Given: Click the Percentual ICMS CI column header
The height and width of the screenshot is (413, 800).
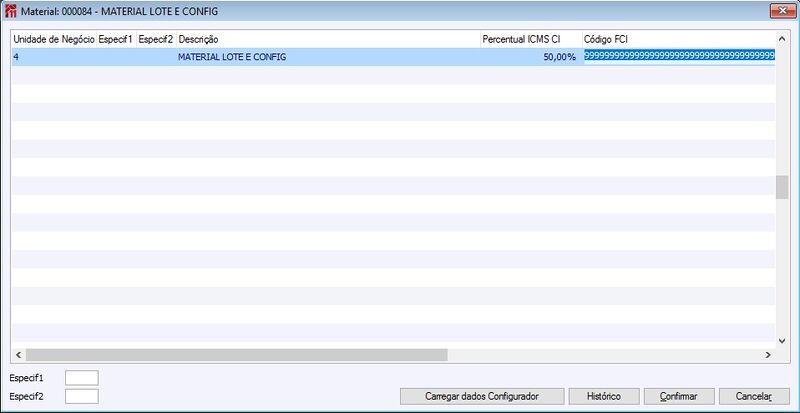Looking at the screenshot, I should coord(531,39).
